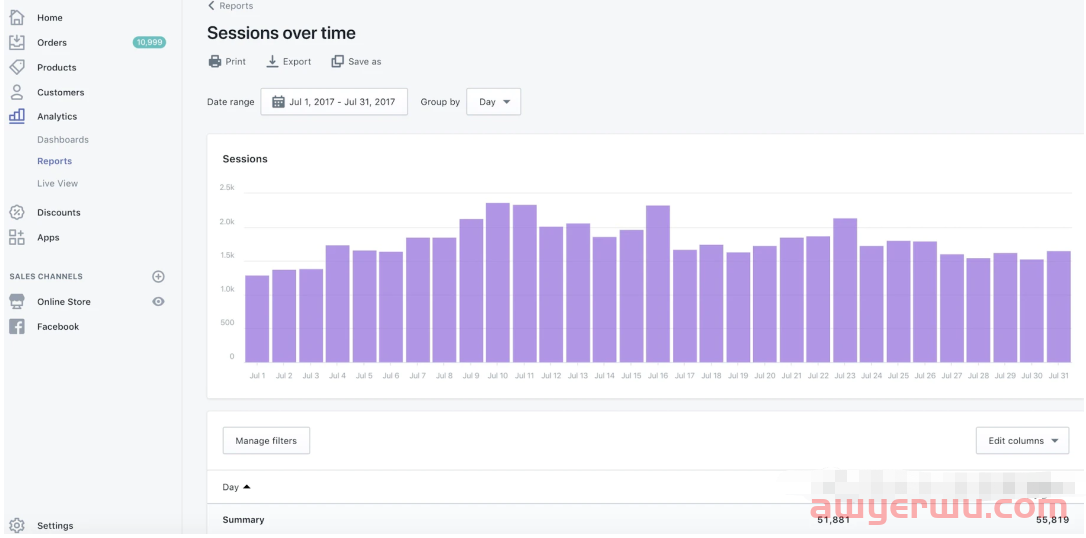Click the Jul 10 bar in chart

(x=498, y=282)
